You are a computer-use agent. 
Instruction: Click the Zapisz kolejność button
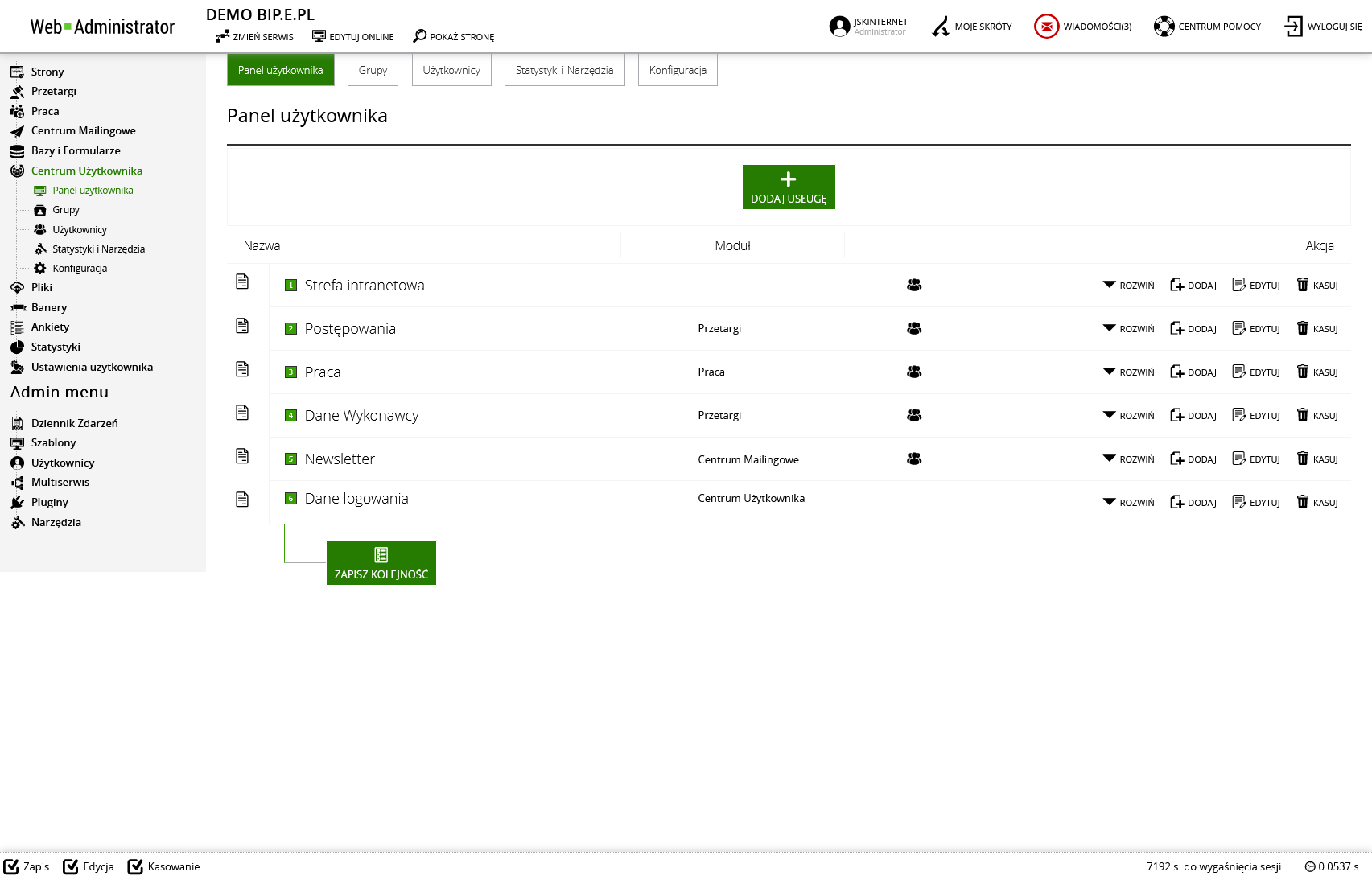[381, 562]
